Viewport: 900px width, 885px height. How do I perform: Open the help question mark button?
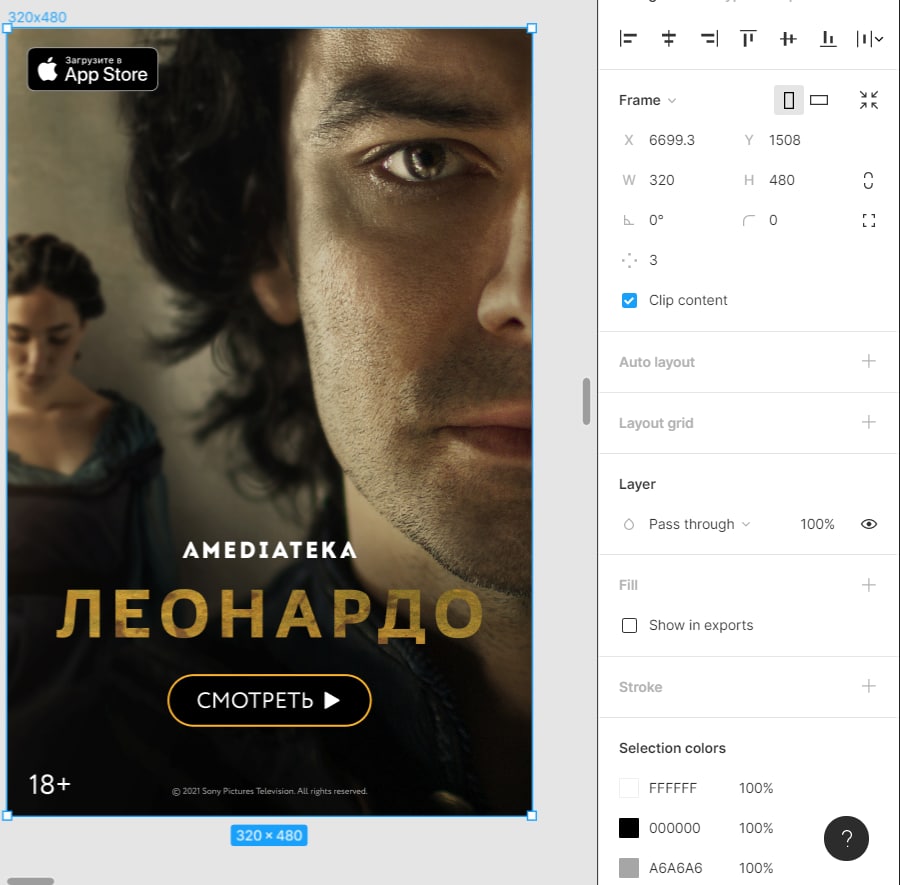click(846, 839)
